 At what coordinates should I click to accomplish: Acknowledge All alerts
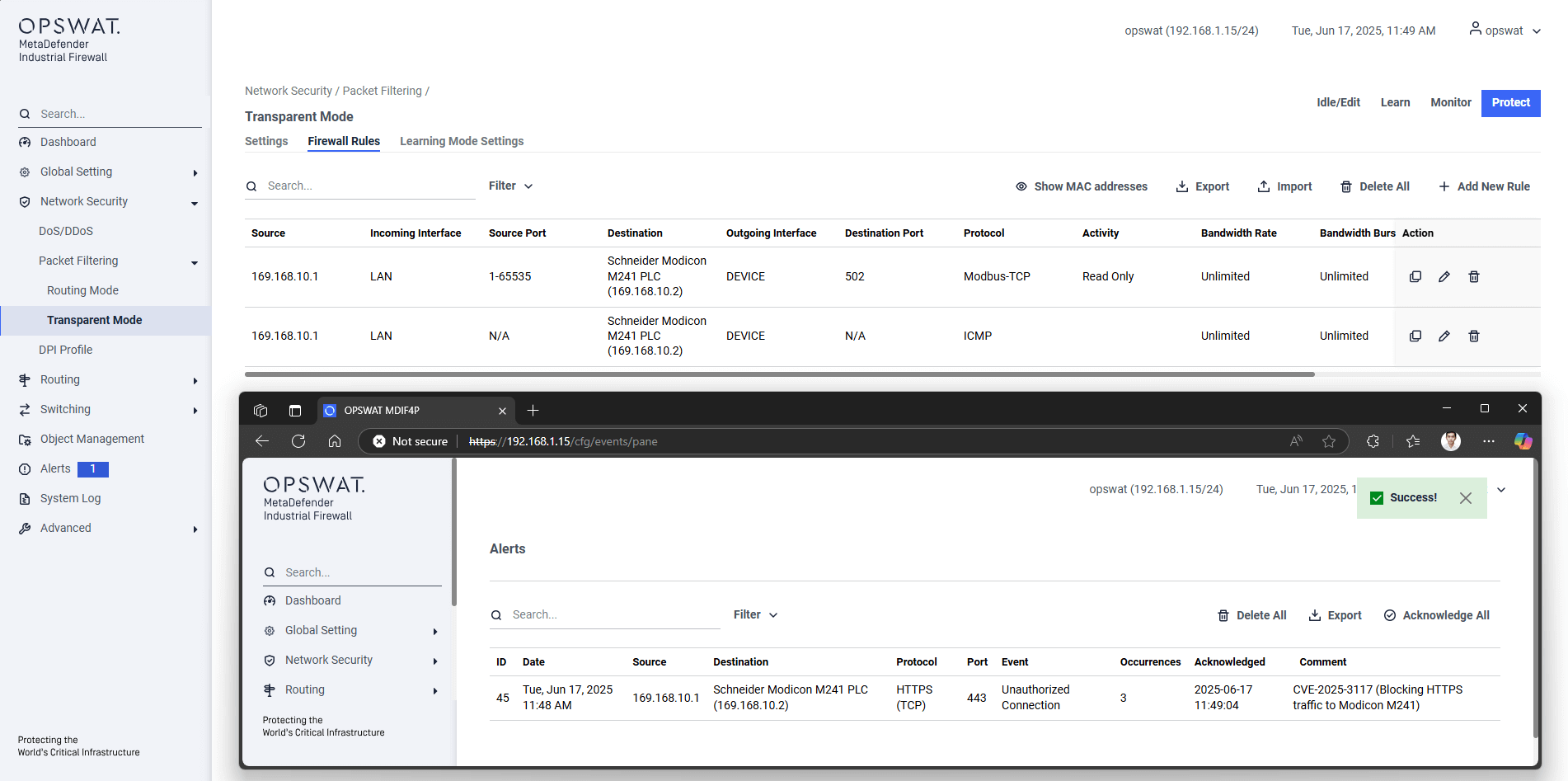(x=1436, y=615)
